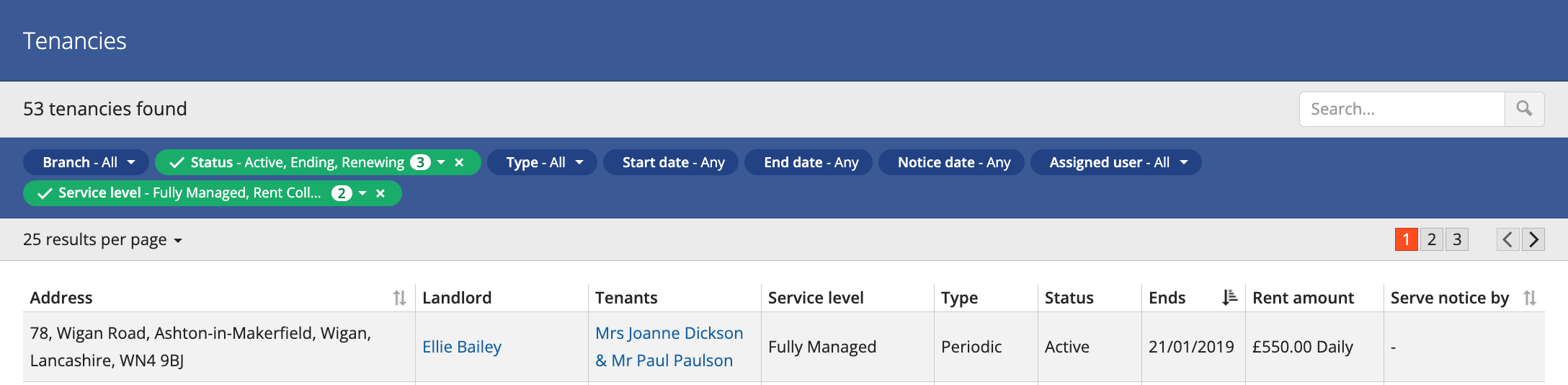Go to previous page arrow
Screen dimensions: 1568x385
tap(1507, 239)
